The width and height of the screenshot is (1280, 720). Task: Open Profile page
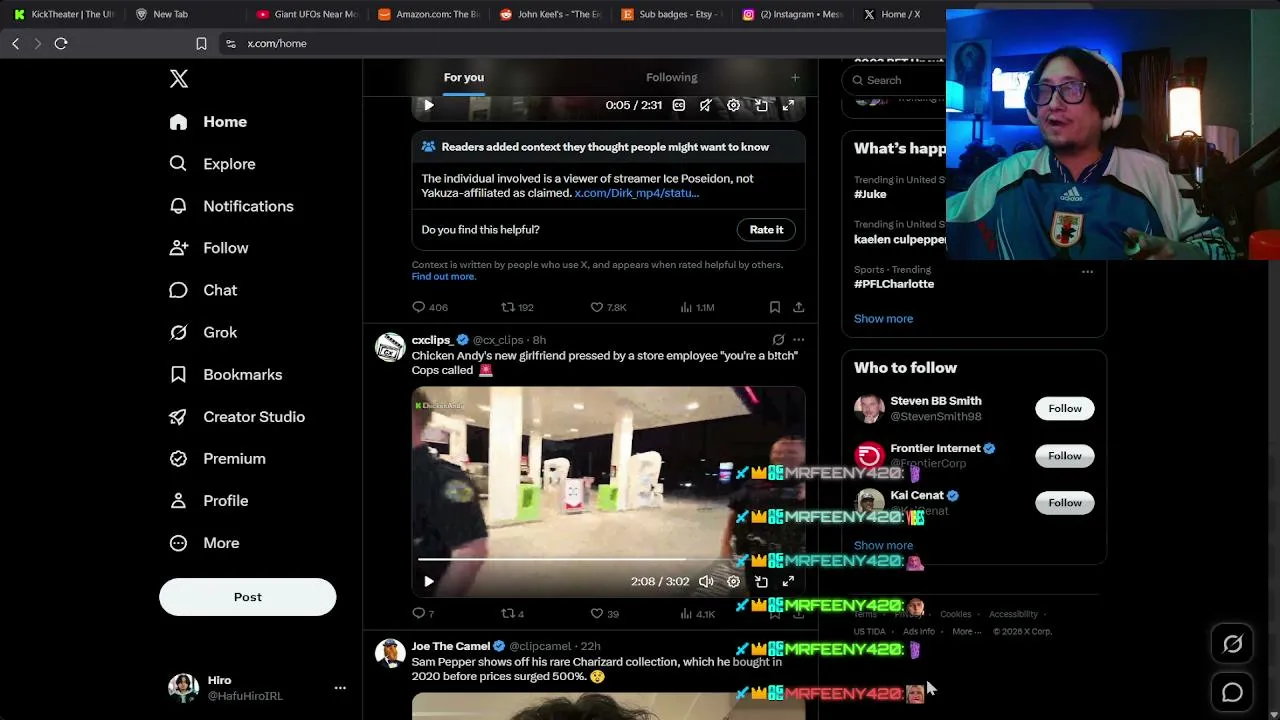tap(208, 501)
